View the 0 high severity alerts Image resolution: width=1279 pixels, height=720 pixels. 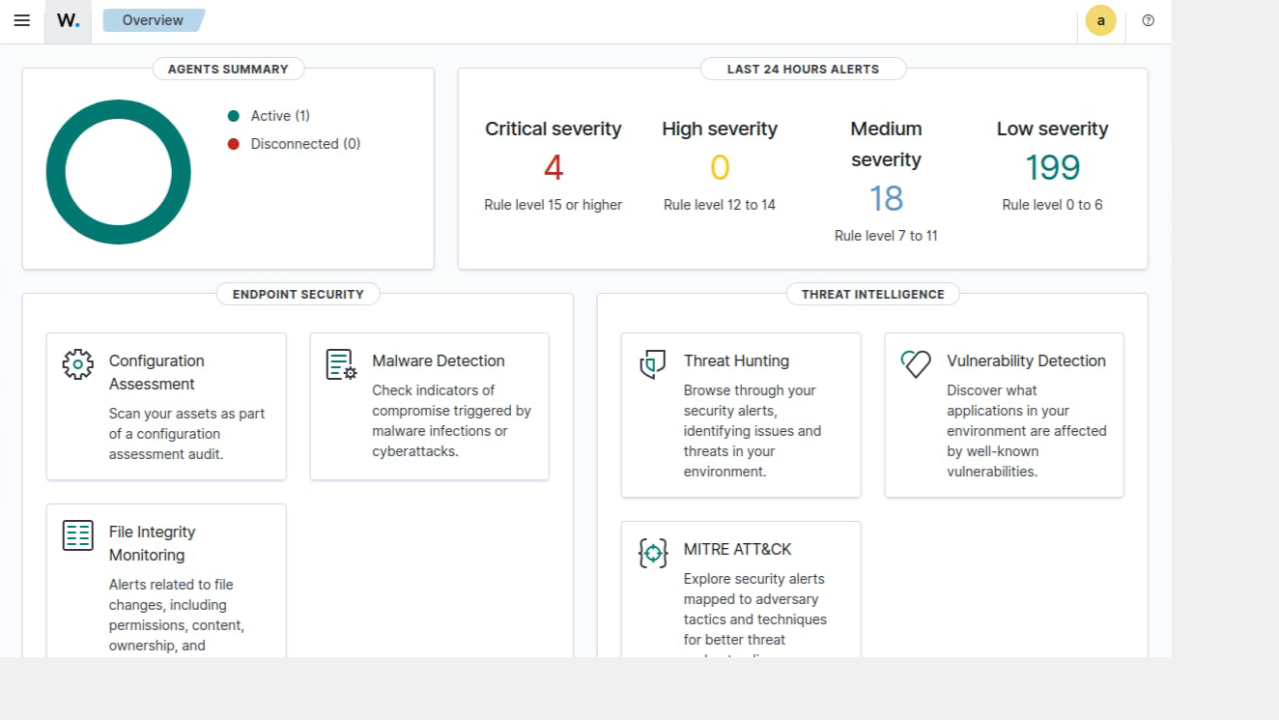(x=720, y=167)
